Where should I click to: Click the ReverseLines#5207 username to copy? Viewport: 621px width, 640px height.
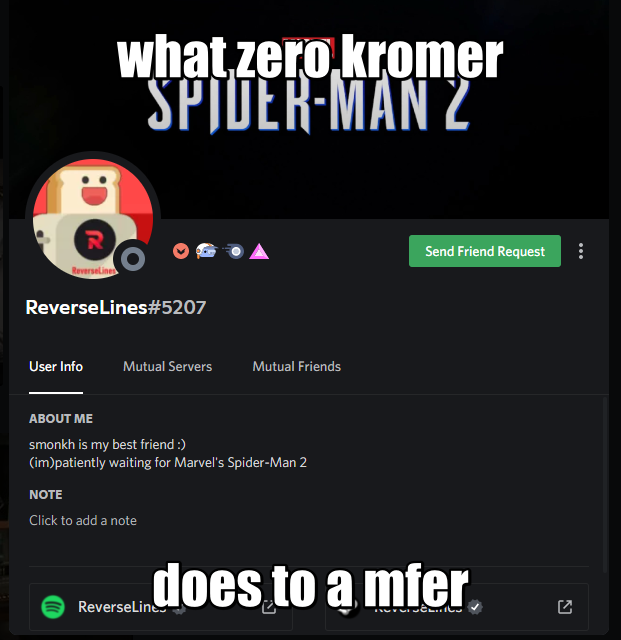(x=116, y=307)
